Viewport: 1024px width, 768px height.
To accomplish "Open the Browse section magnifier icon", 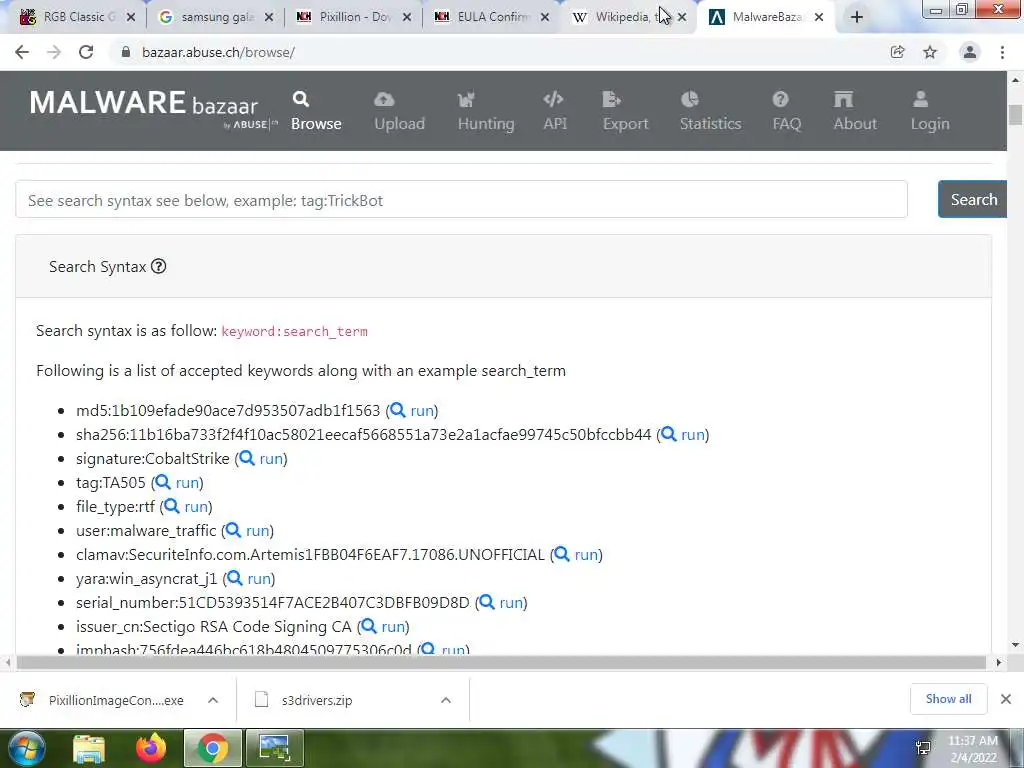I will 301,99.
